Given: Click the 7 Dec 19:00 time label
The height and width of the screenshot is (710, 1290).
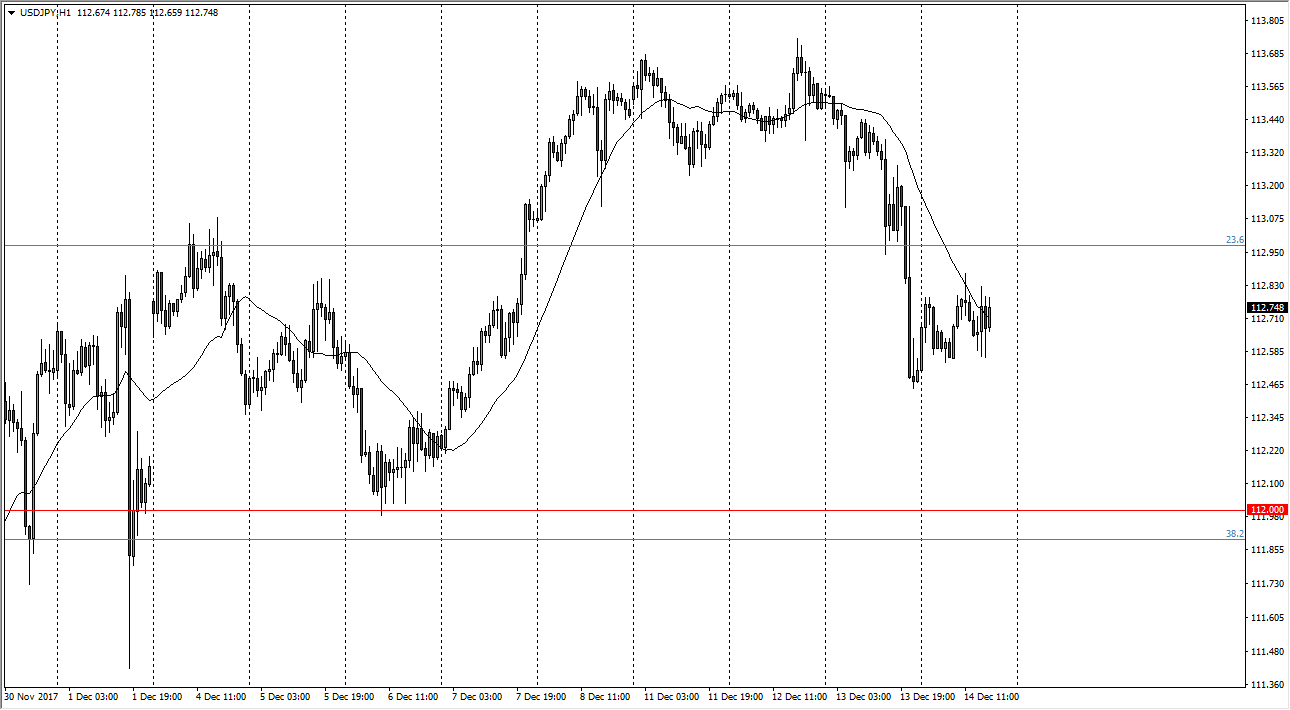Looking at the screenshot, I should 541,696.
